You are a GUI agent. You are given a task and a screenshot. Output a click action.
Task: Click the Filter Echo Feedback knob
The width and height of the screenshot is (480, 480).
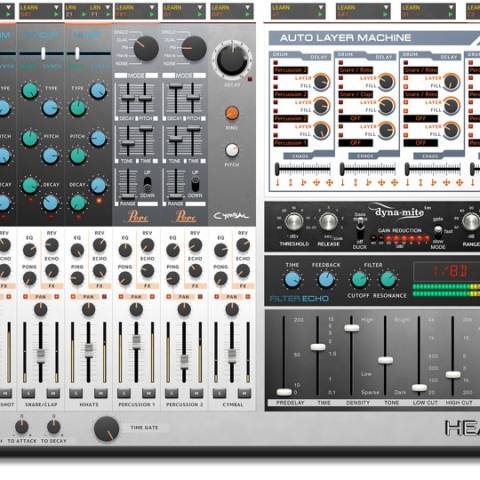point(326,280)
